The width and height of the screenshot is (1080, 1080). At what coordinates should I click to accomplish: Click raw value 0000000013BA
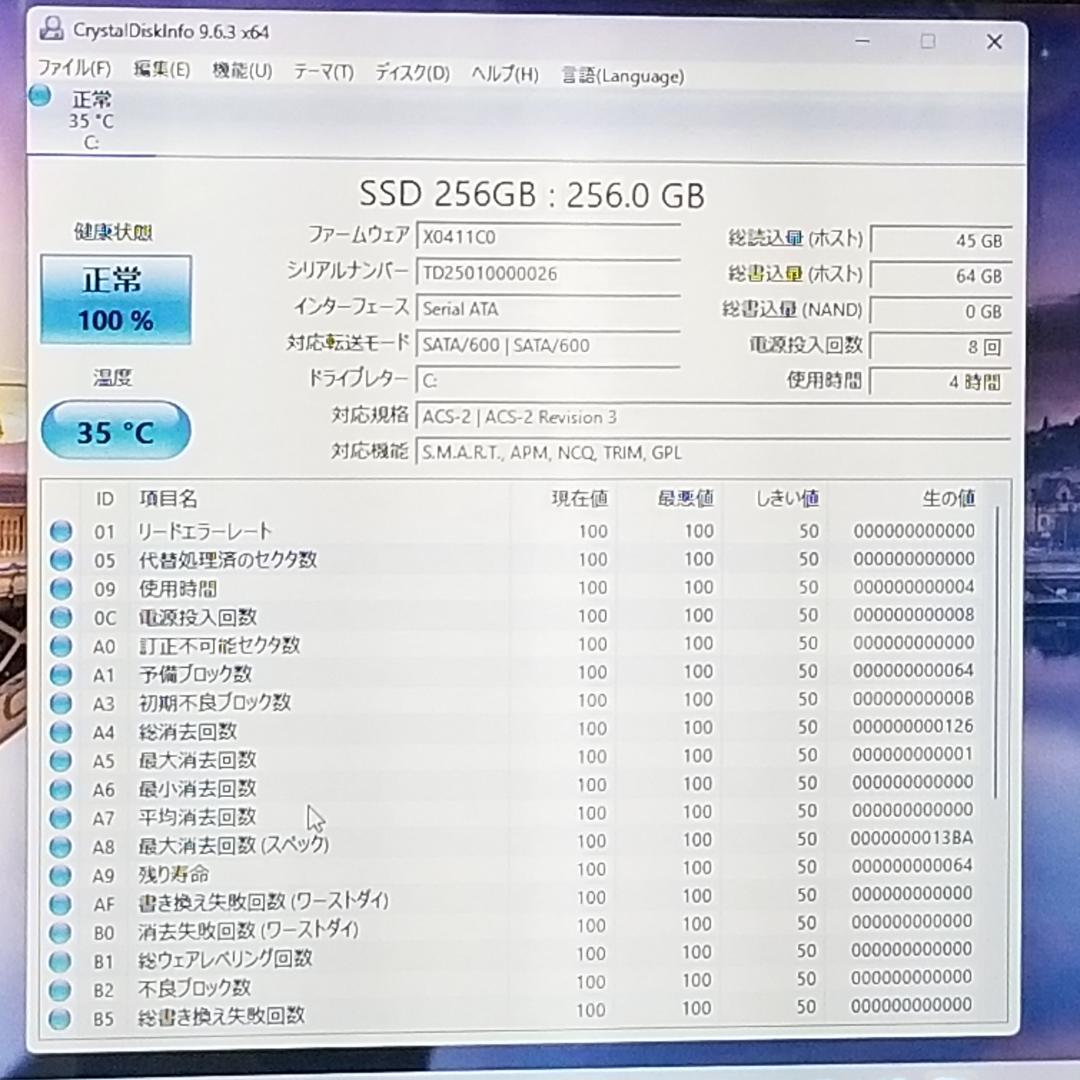click(911, 838)
